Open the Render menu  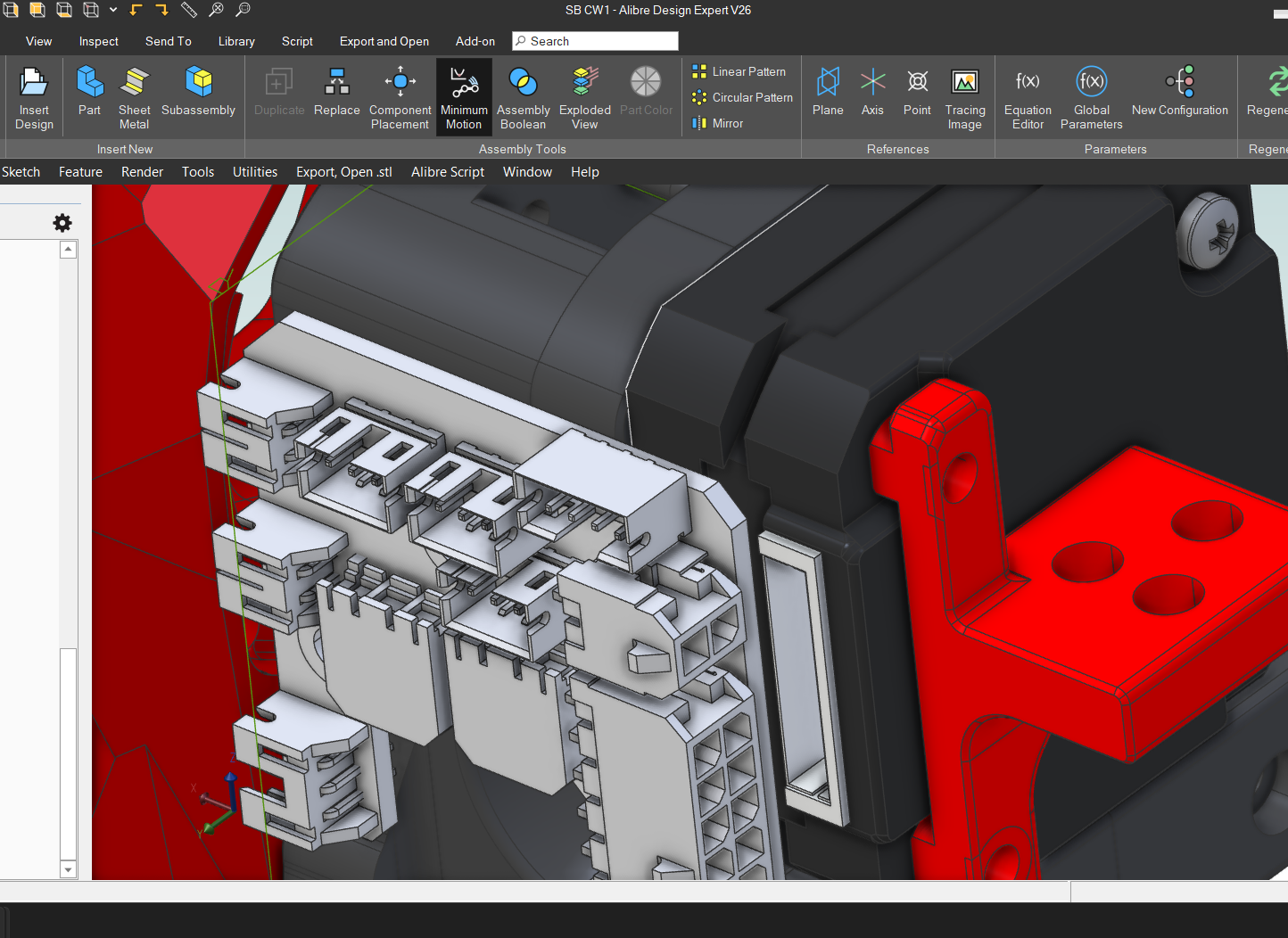coord(142,172)
